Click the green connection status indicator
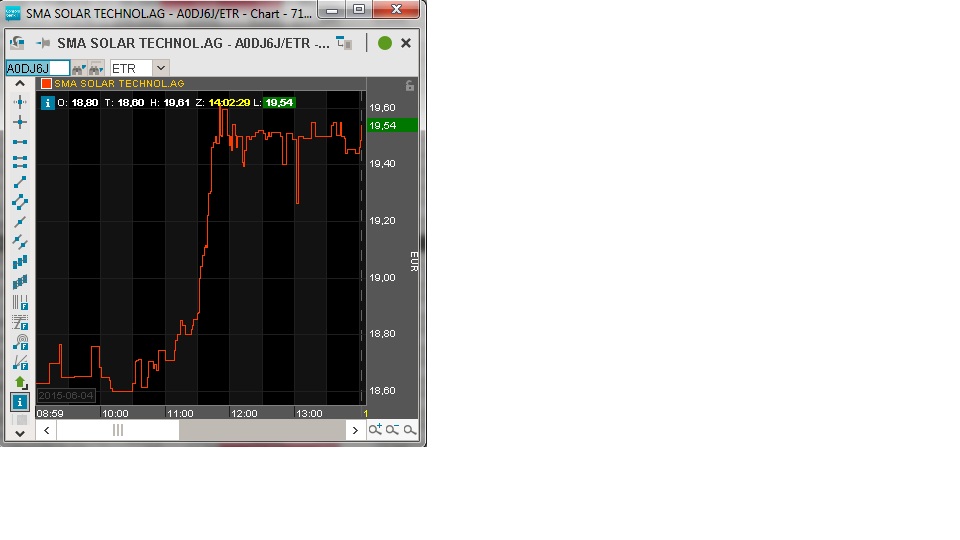This screenshot has height=540, width=960. (x=385, y=43)
